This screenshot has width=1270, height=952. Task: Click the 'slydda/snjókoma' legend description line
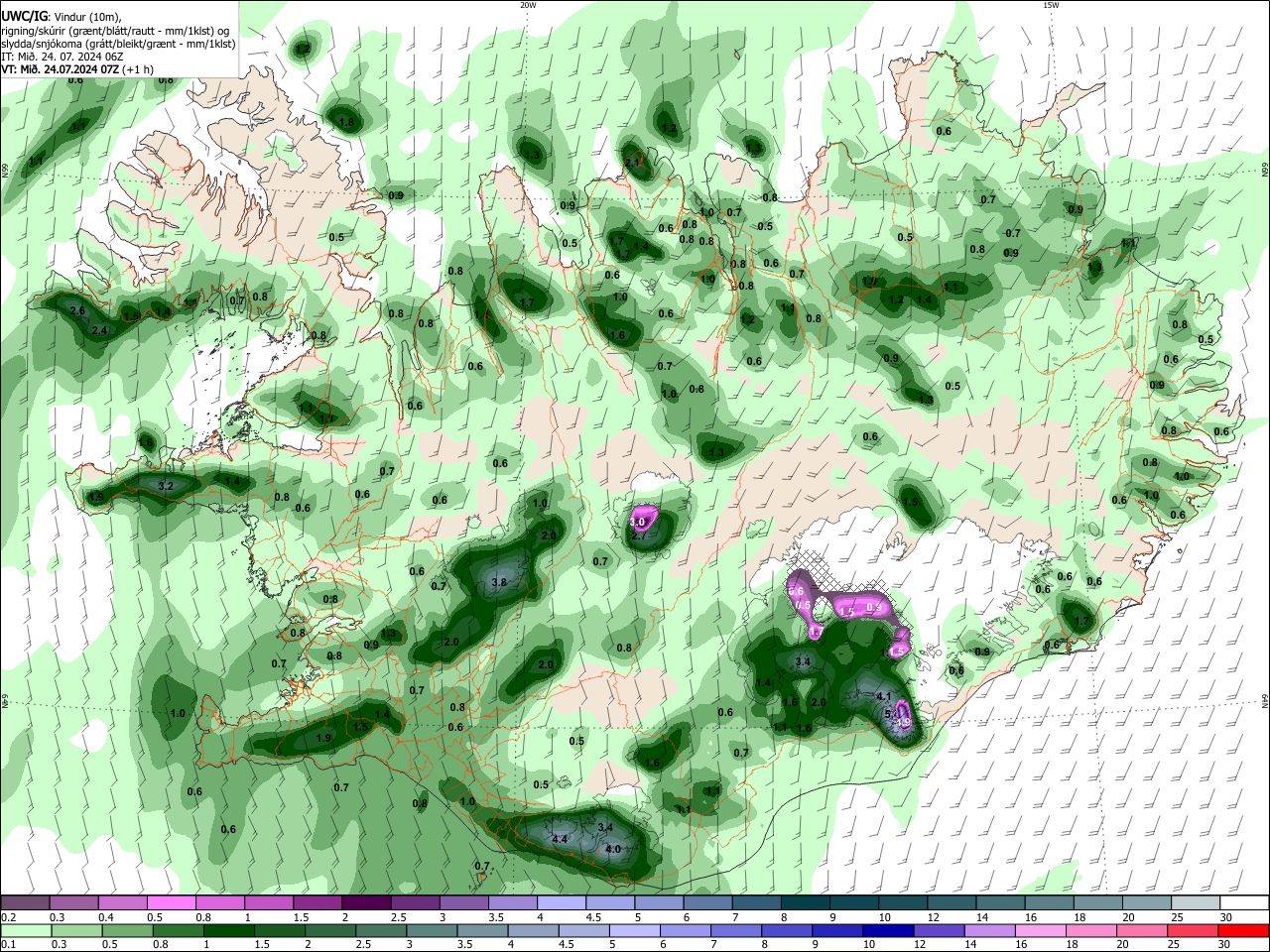[x=118, y=44]
